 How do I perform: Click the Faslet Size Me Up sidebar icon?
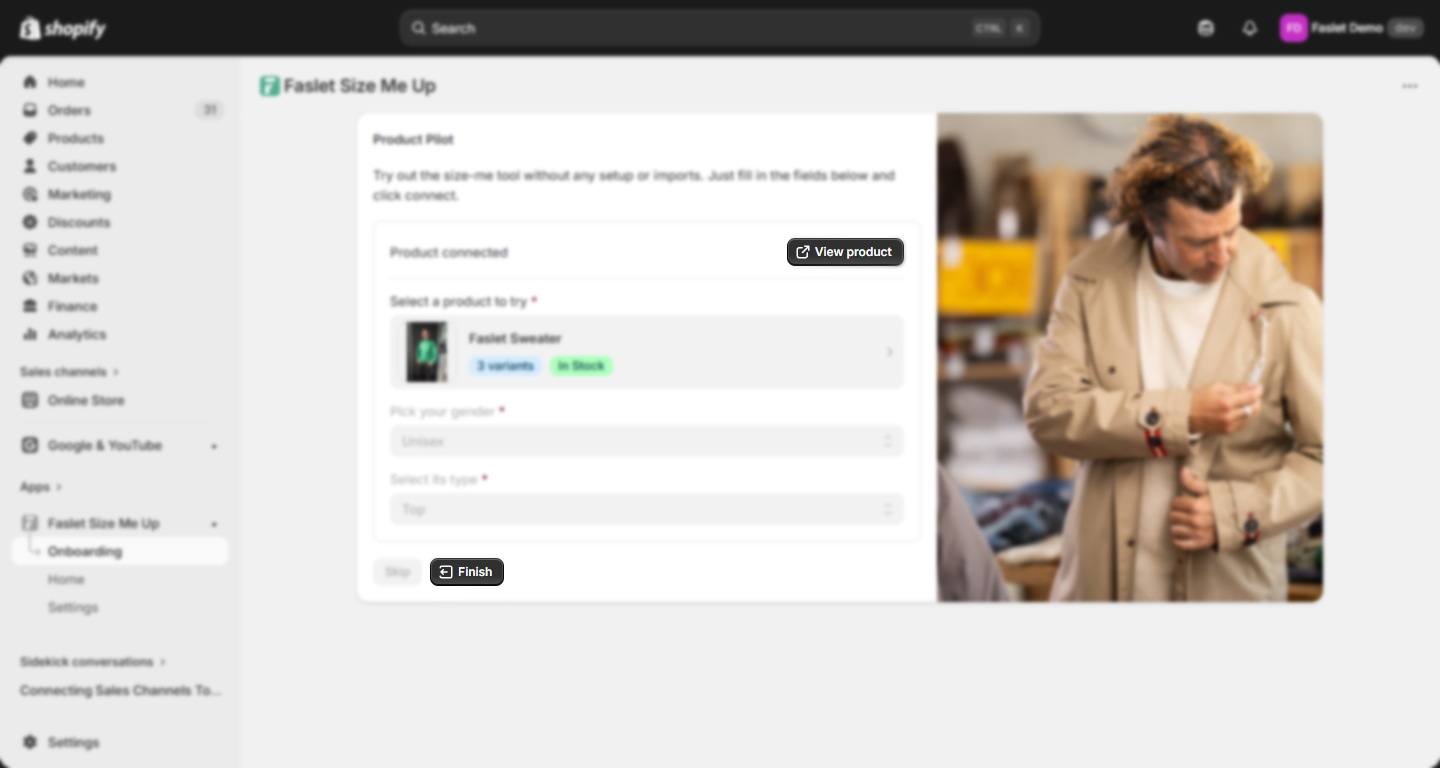[30, 523]
